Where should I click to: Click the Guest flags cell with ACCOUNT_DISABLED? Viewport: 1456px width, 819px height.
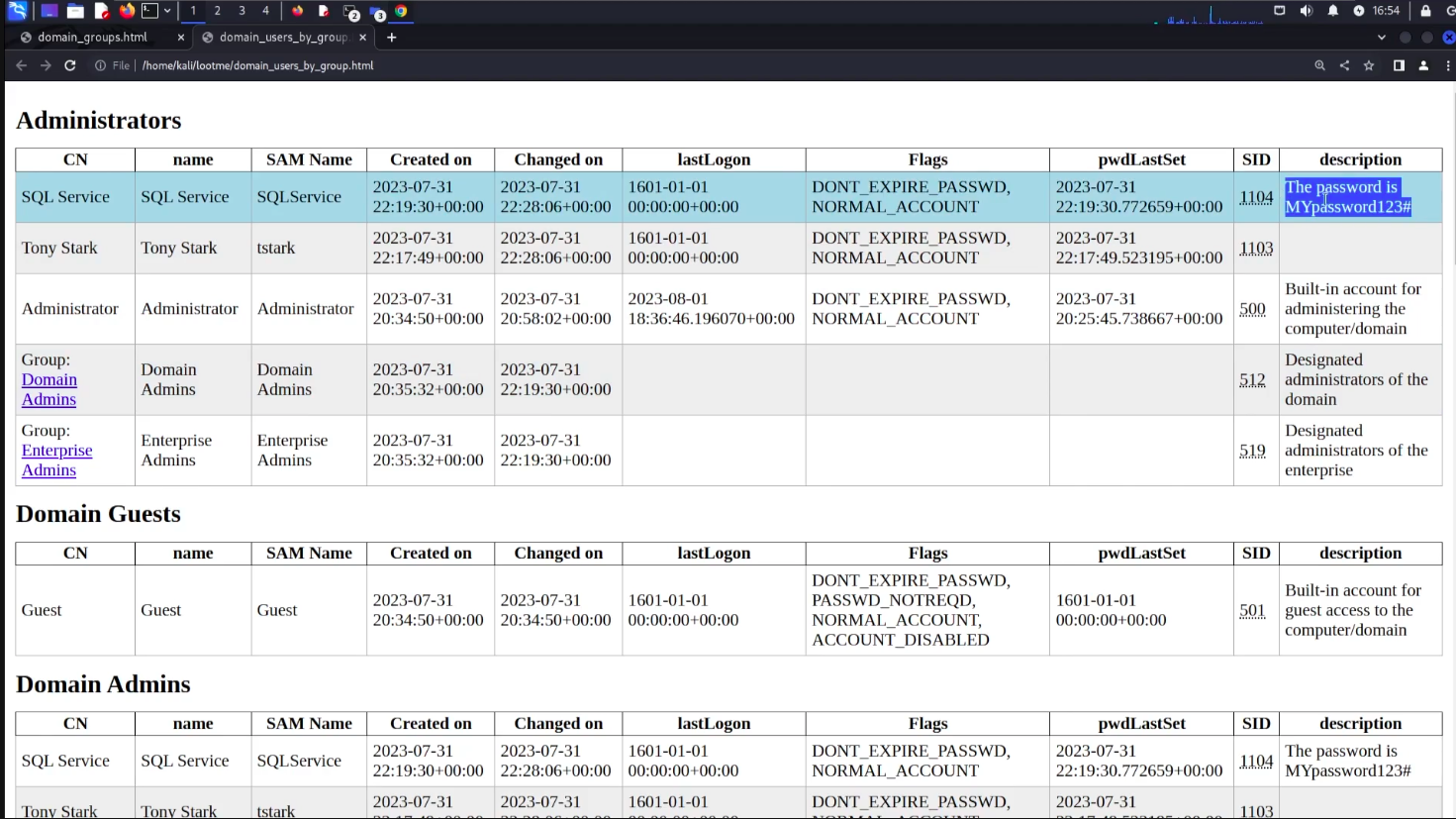927,610
